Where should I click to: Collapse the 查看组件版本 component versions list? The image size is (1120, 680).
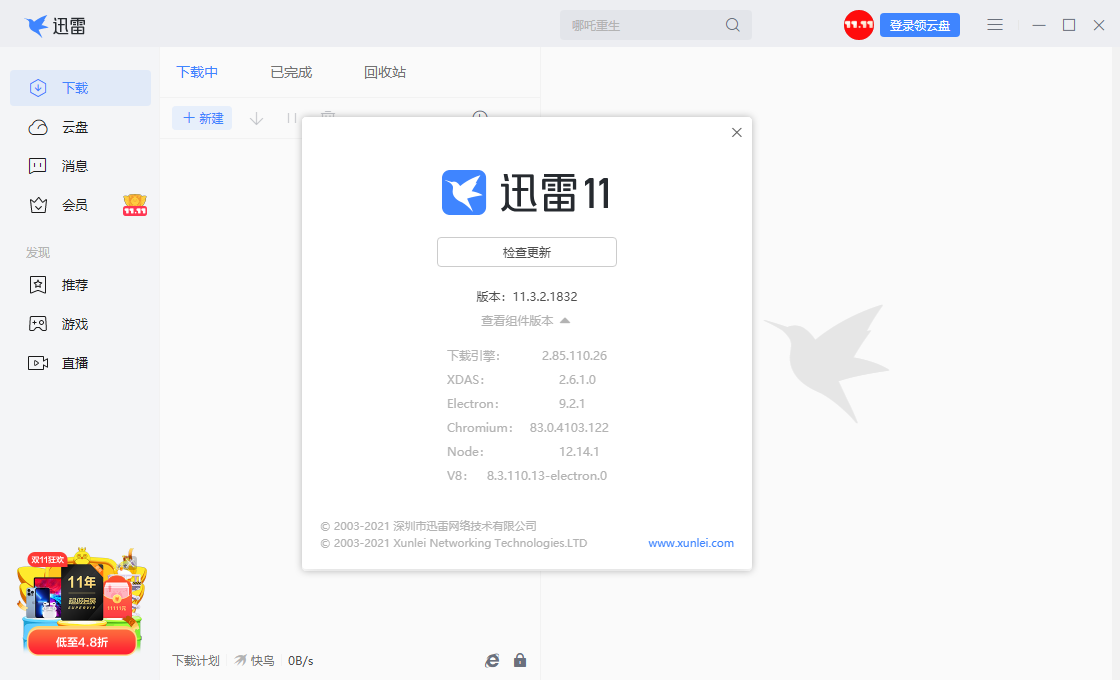(526, 321)
